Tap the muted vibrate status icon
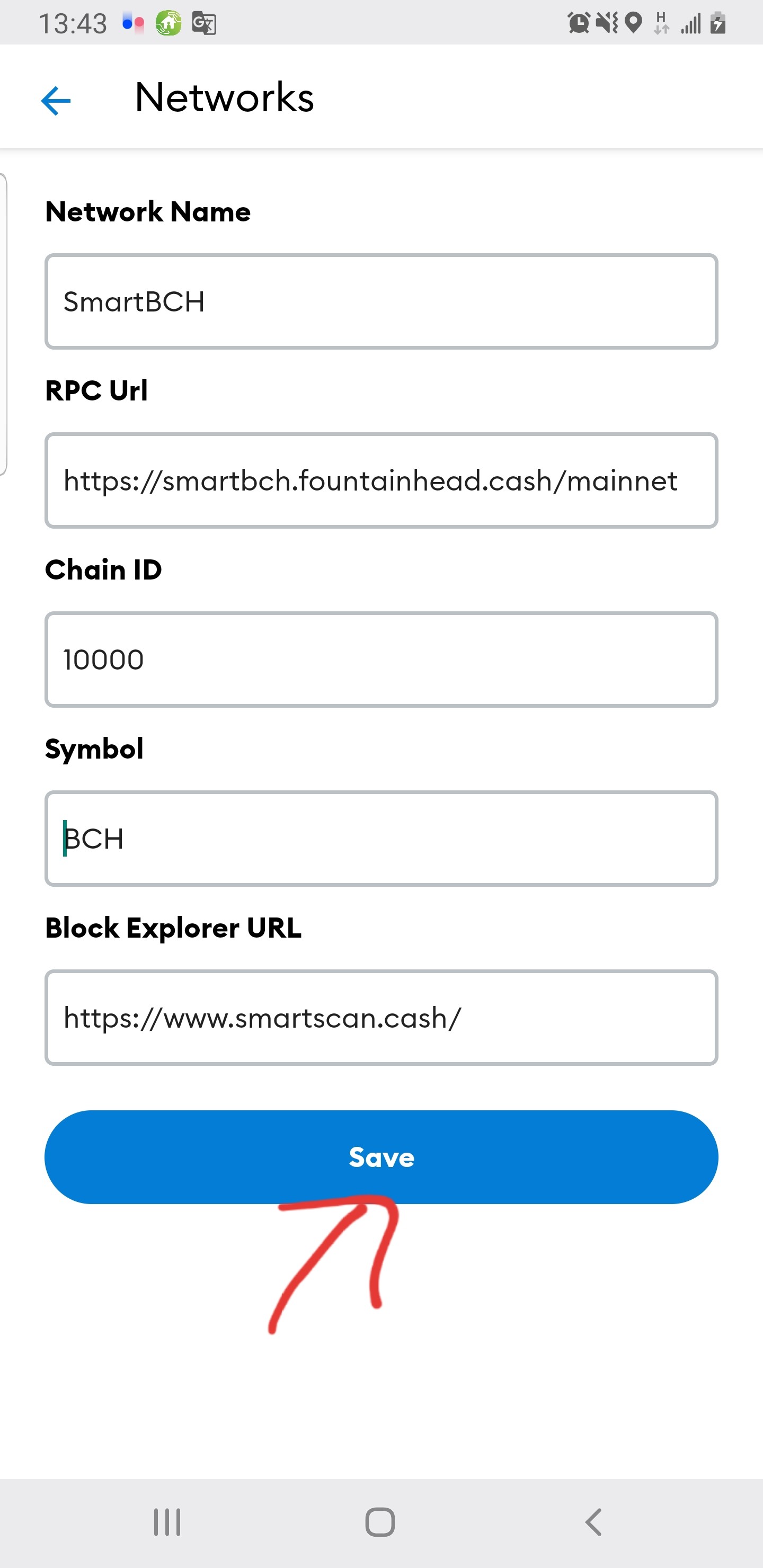 tap(607, 23)
